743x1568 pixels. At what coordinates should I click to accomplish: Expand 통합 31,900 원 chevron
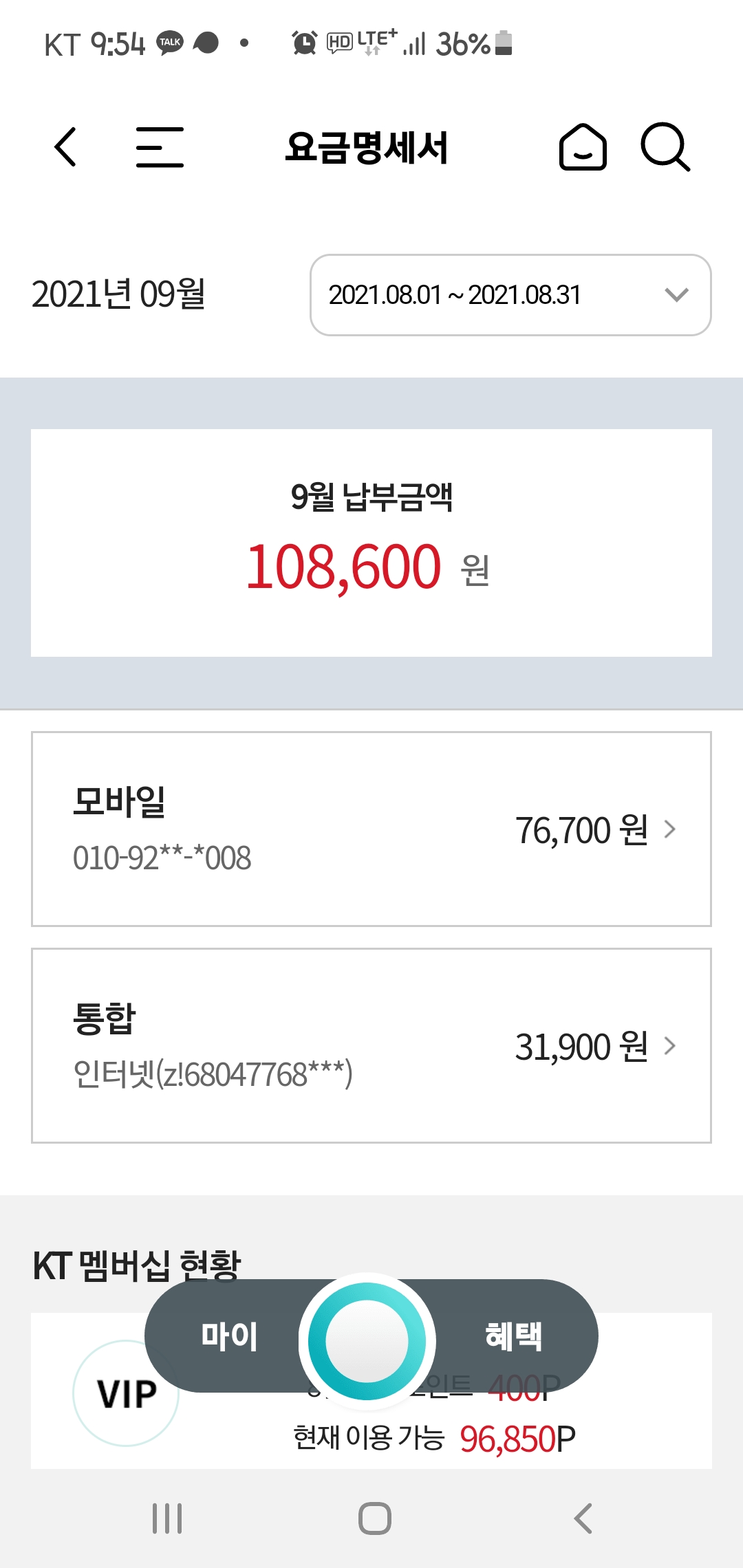point(669,1046)
